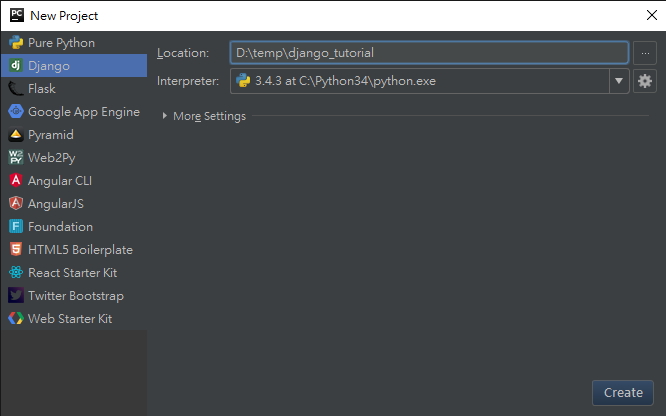
Task: Click the Pure Python snake icon
Action: click(16, 42)
